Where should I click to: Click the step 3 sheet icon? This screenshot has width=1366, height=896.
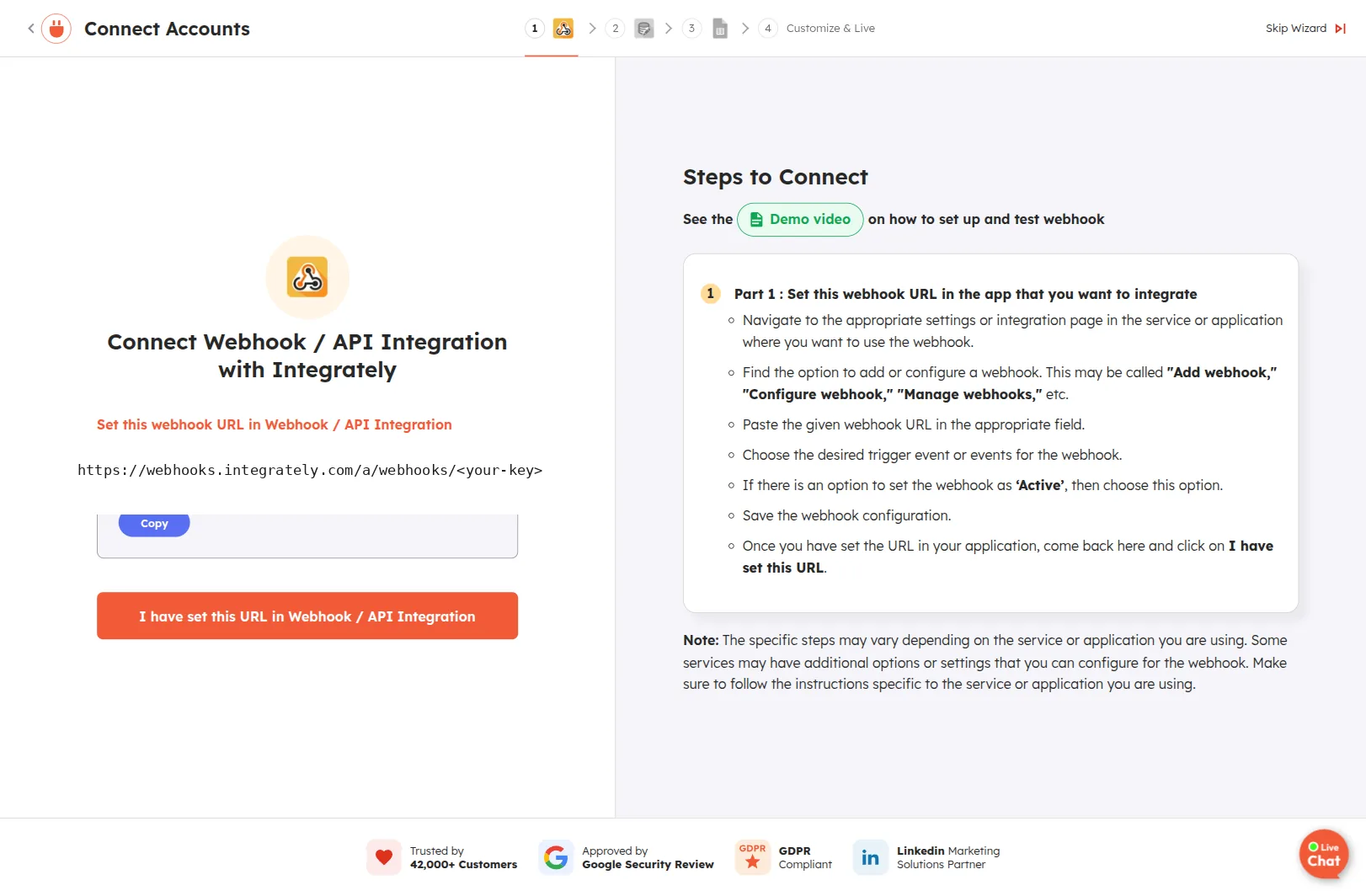click(720, 29)
